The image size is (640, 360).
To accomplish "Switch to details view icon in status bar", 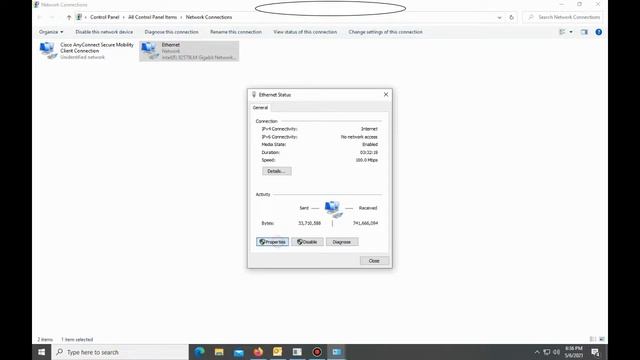I will tap(593, 339).
